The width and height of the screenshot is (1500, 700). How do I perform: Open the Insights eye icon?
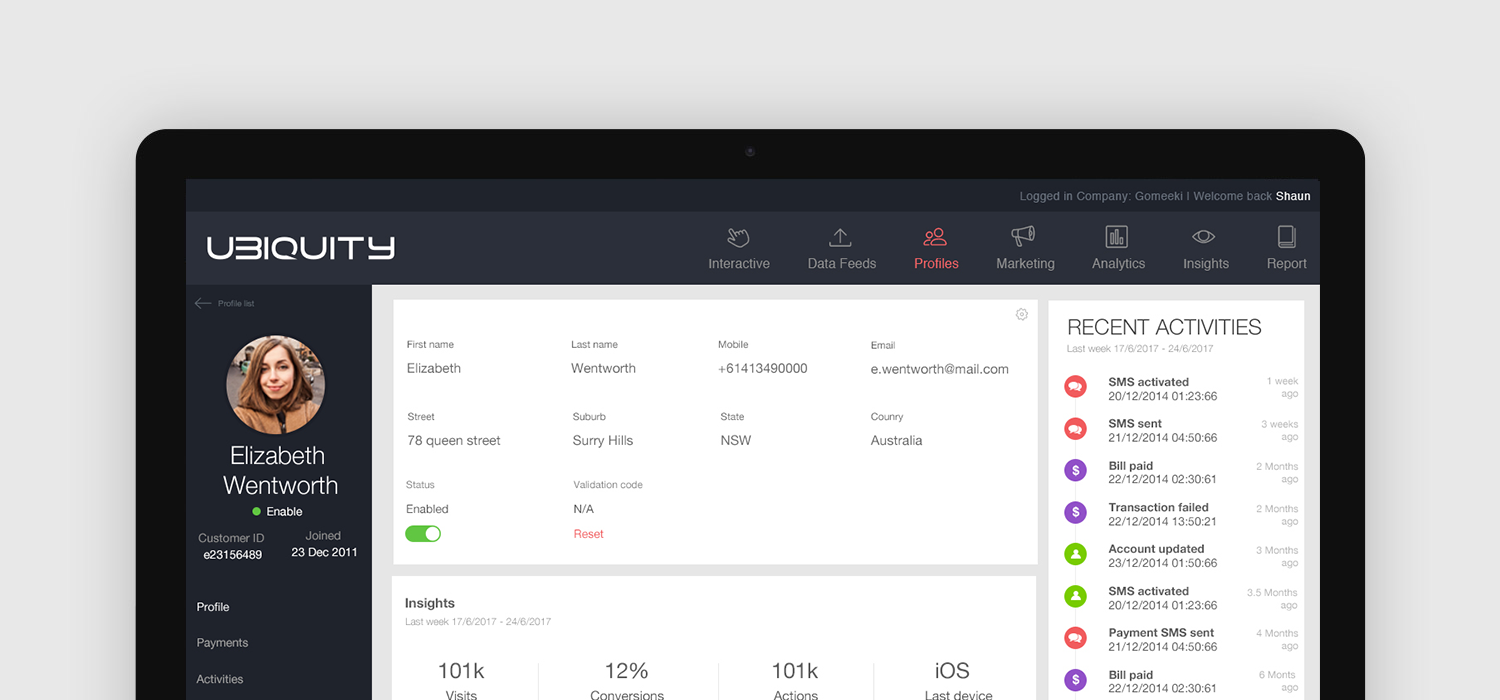[x=1203, y=237]
